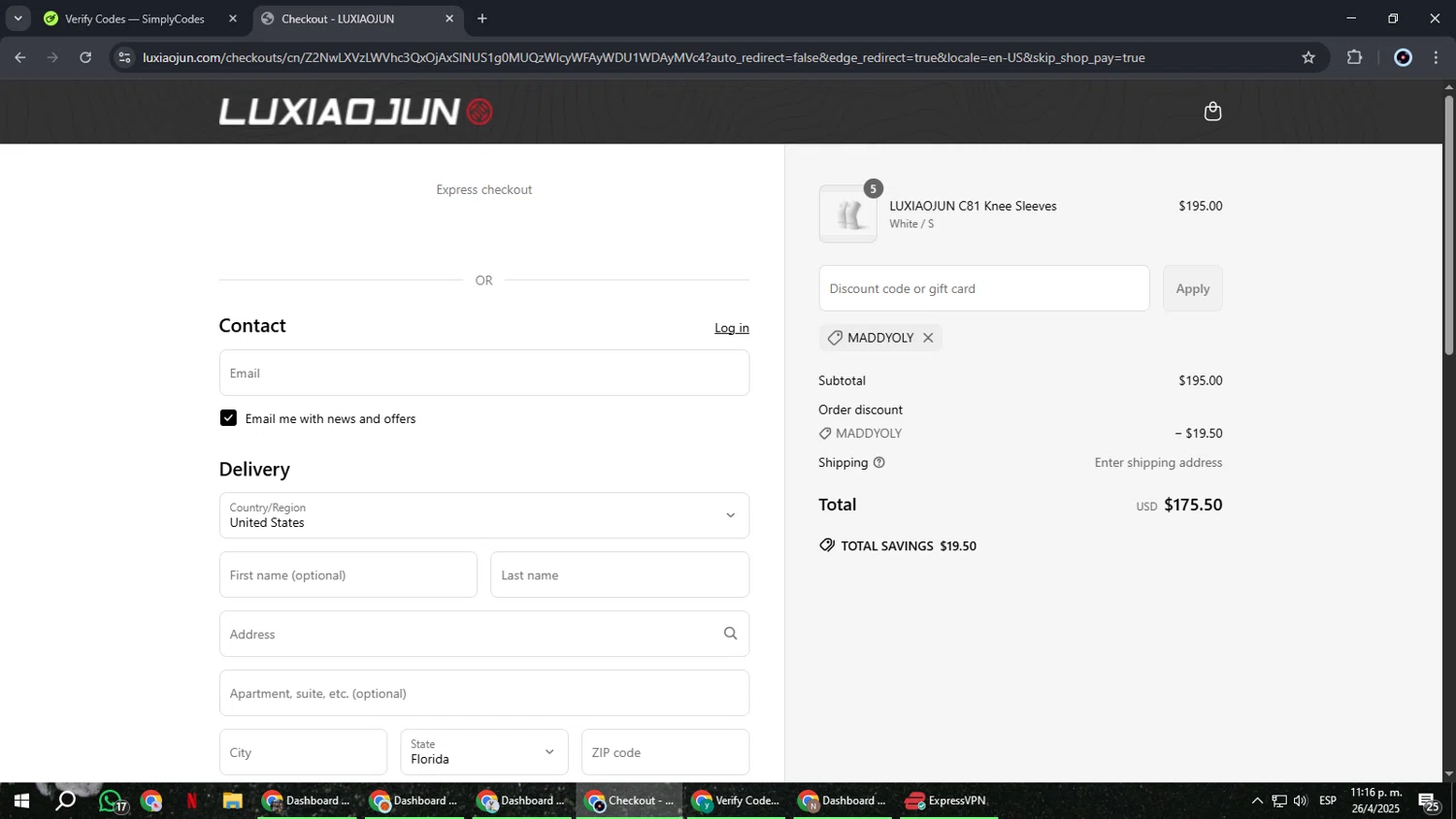Bookmark this page with the star icon

click(1308, 57)
